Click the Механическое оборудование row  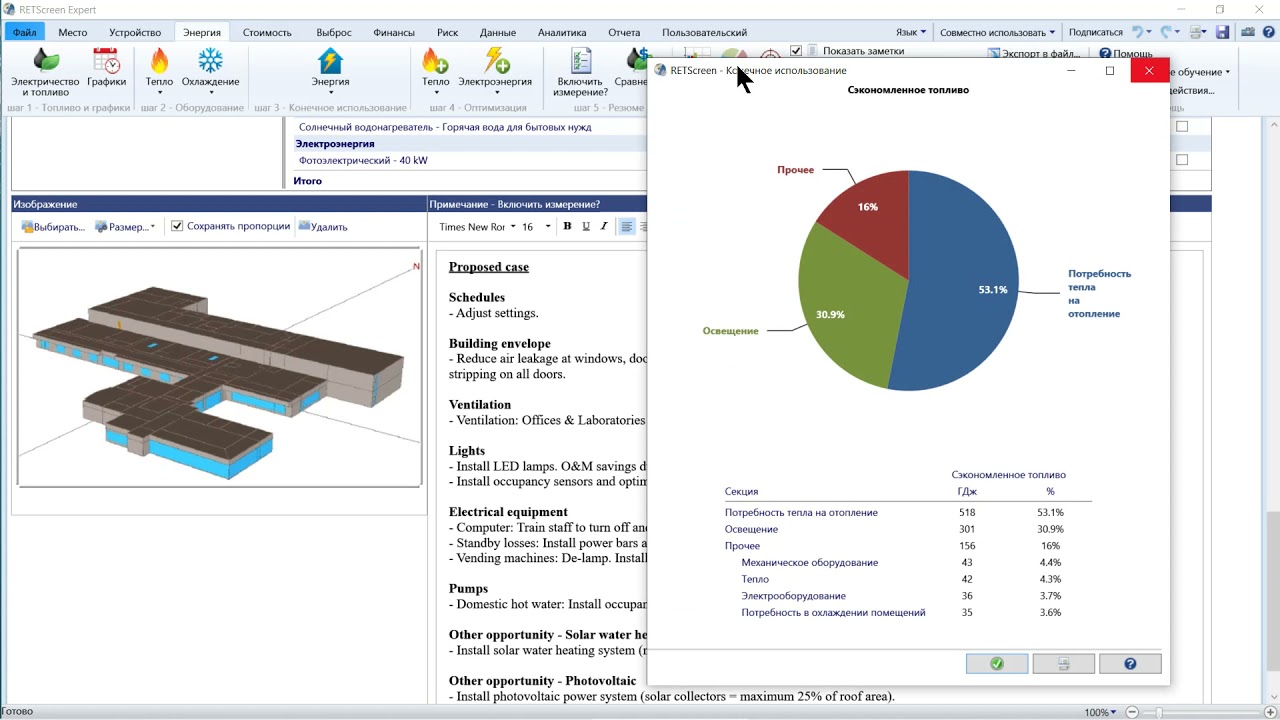907,562
